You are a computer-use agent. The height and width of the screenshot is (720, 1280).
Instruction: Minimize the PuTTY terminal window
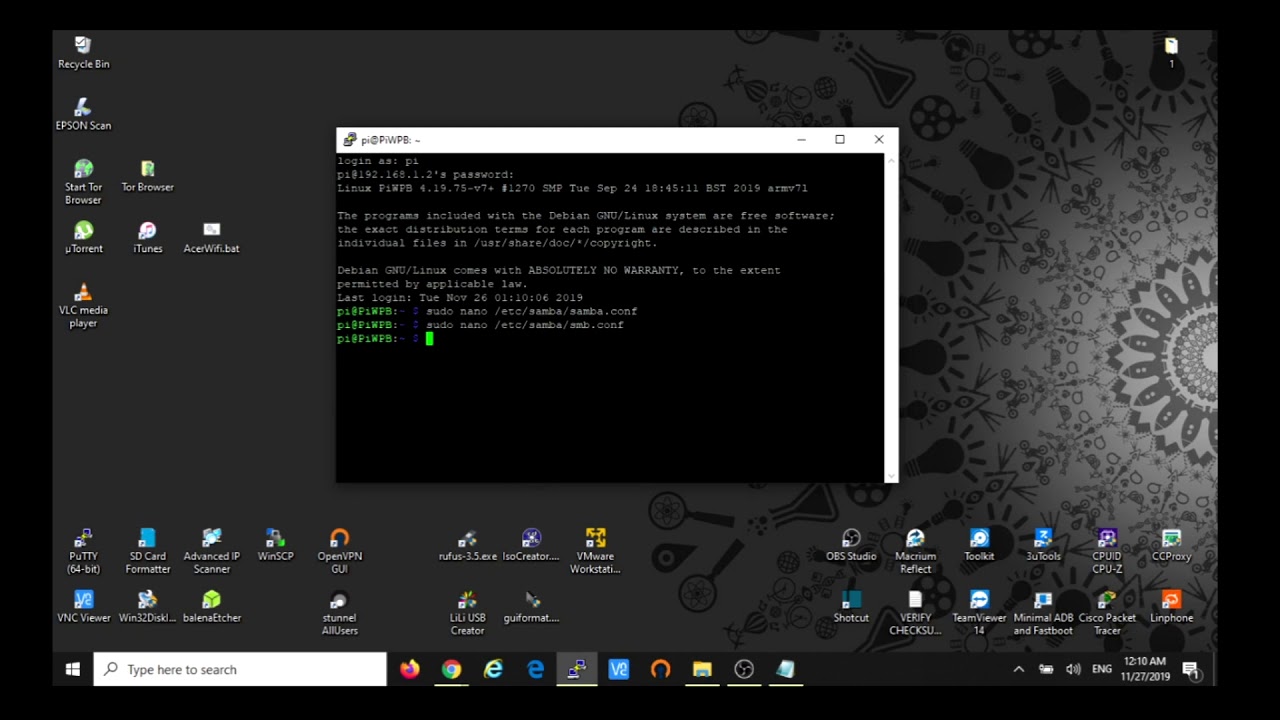[x=801, y=140]
